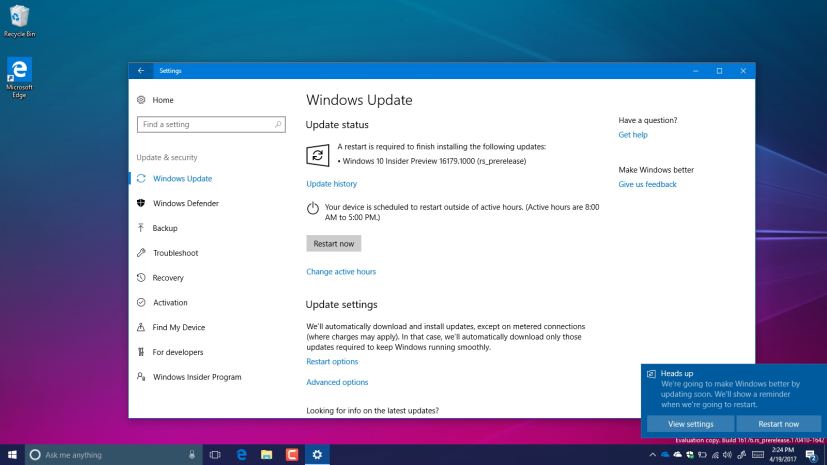827x465 pixels.
Task: Click the Recovery clock icon
Action: point(141,277)
